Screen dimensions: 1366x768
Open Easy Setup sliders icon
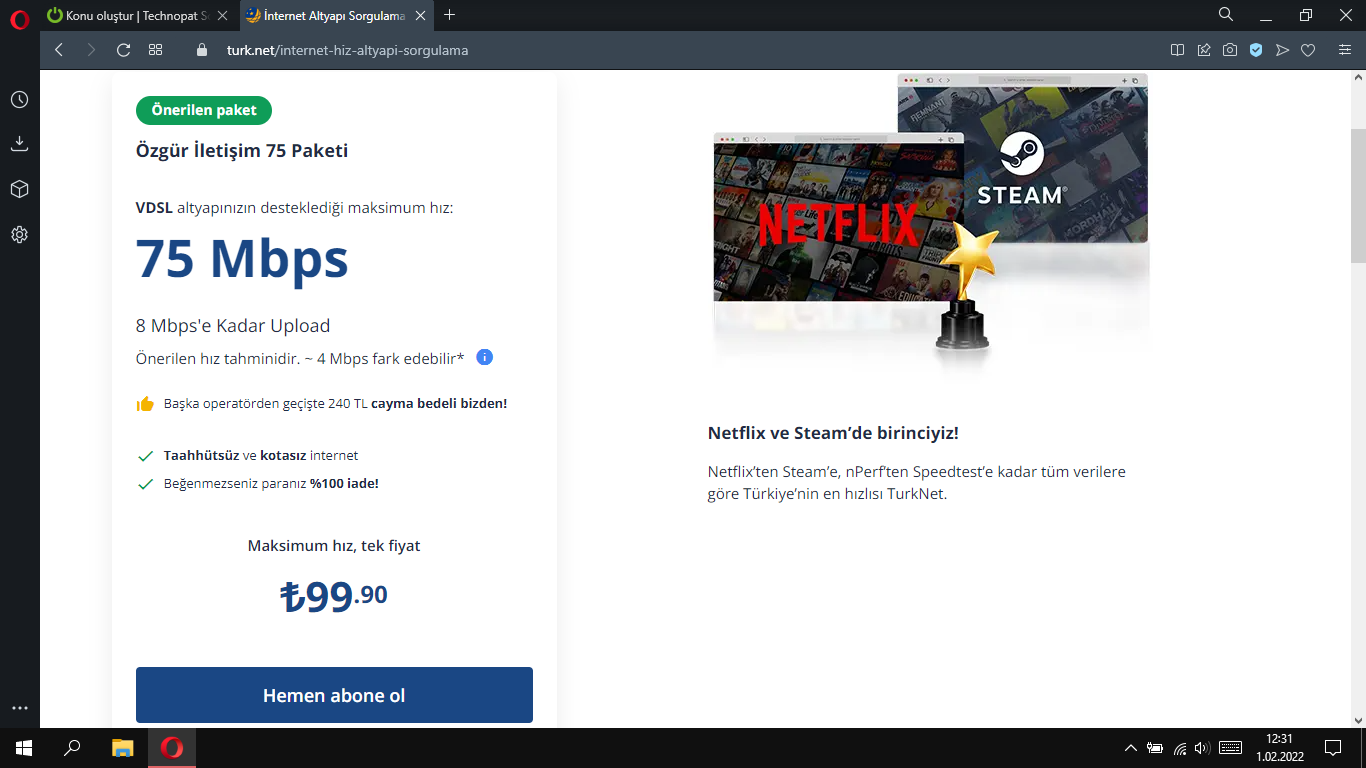tap(1345, 50)
